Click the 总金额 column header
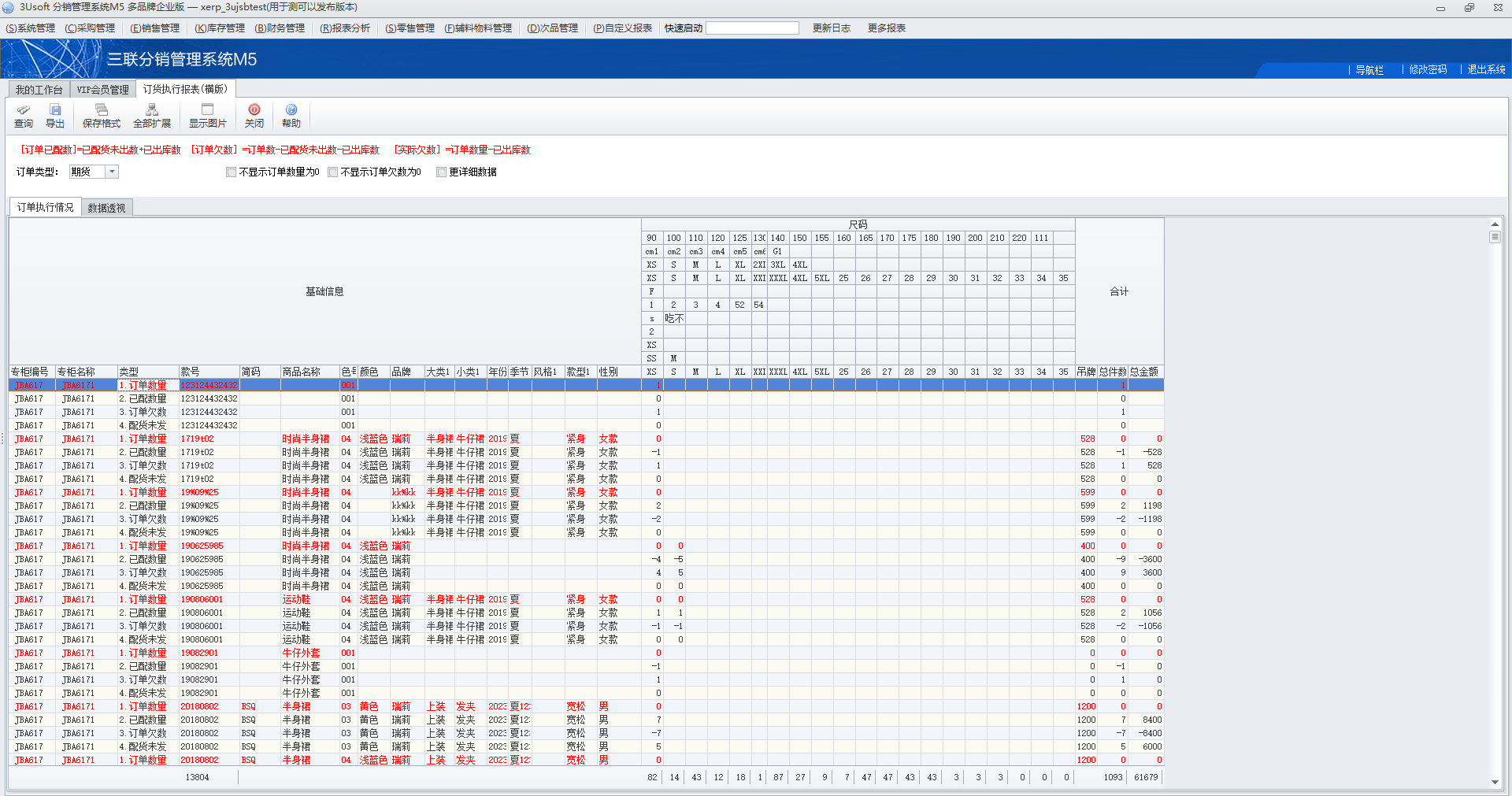This screenshot has height=796, width=1512. [x=1146, y=372]
